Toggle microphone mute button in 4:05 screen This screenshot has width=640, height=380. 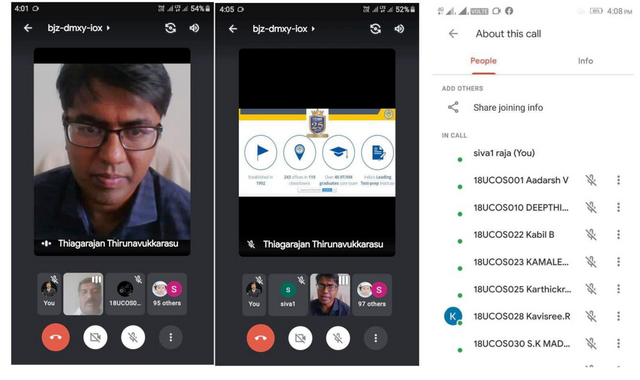tap(338, 338)
